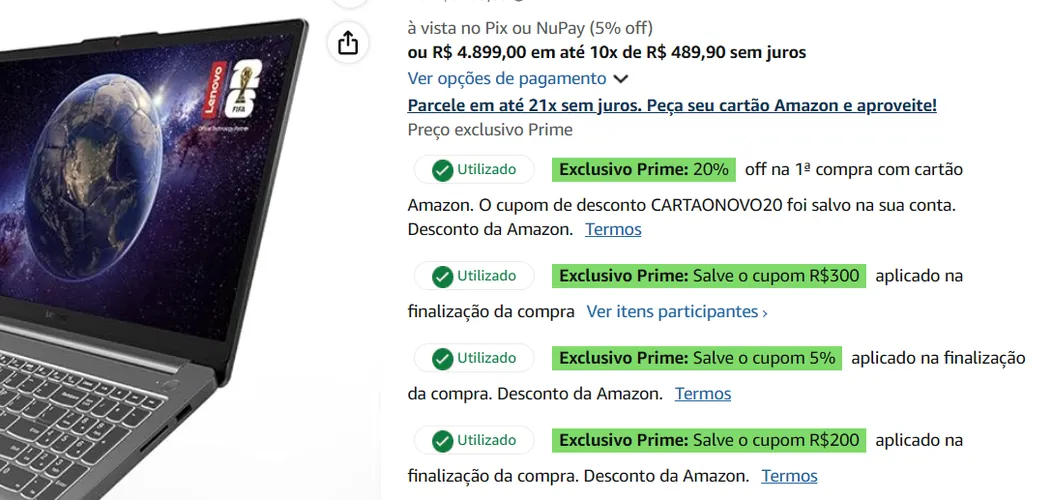Toggle the Utilizado badge for 5% coupon

point(474,358)
